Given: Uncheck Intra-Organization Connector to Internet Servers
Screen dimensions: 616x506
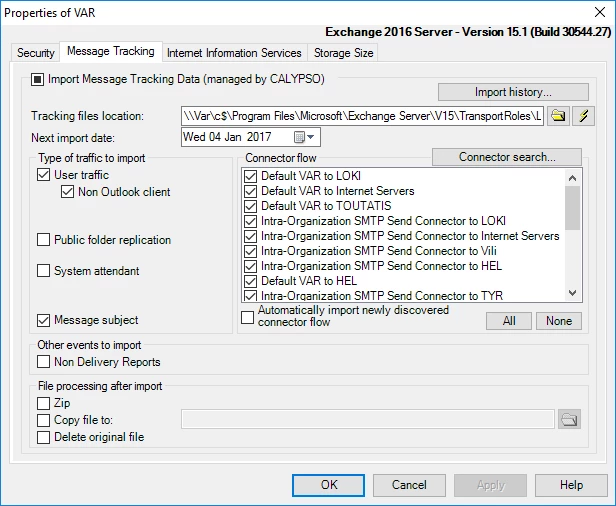Looking at the screenshot, I should (x=250, y=236).
